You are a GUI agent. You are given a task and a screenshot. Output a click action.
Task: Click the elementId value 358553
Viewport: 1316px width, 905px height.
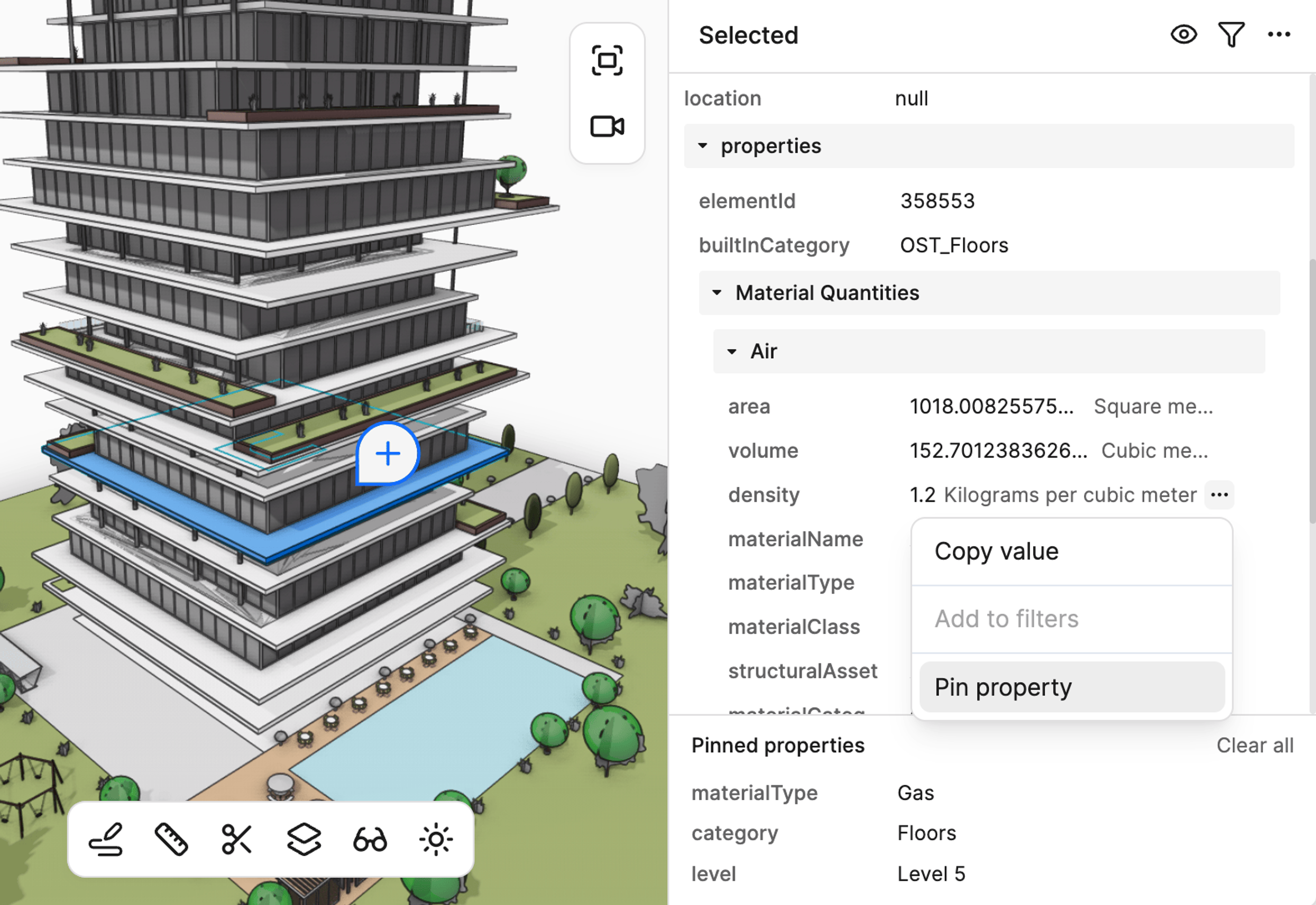(x=937, y=201)
